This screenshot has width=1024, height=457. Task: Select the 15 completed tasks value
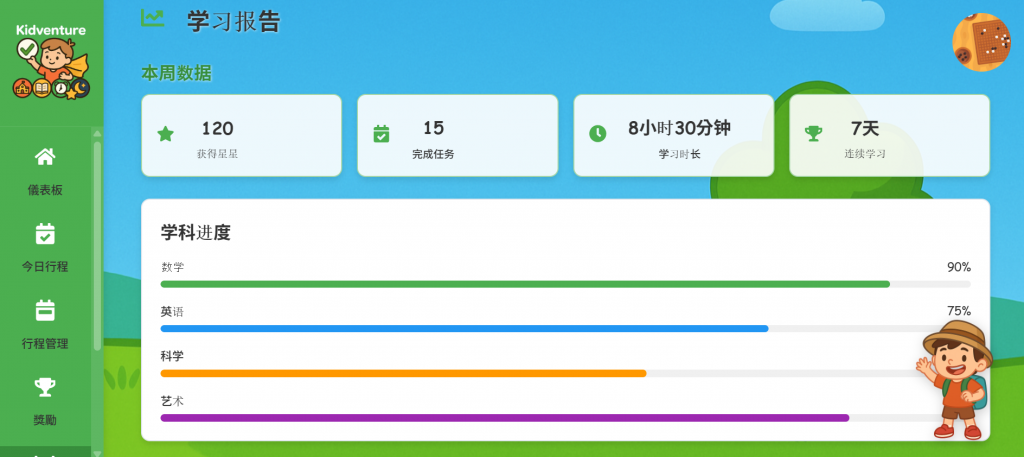point(434,127)
